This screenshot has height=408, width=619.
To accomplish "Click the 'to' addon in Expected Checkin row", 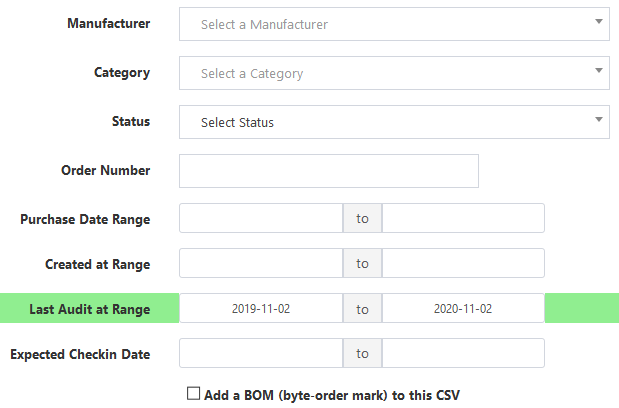I will 362,353.
